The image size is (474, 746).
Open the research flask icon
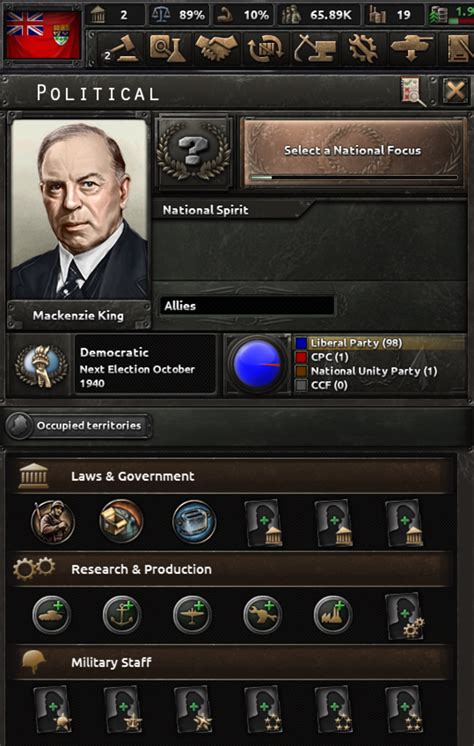point(168,49)
